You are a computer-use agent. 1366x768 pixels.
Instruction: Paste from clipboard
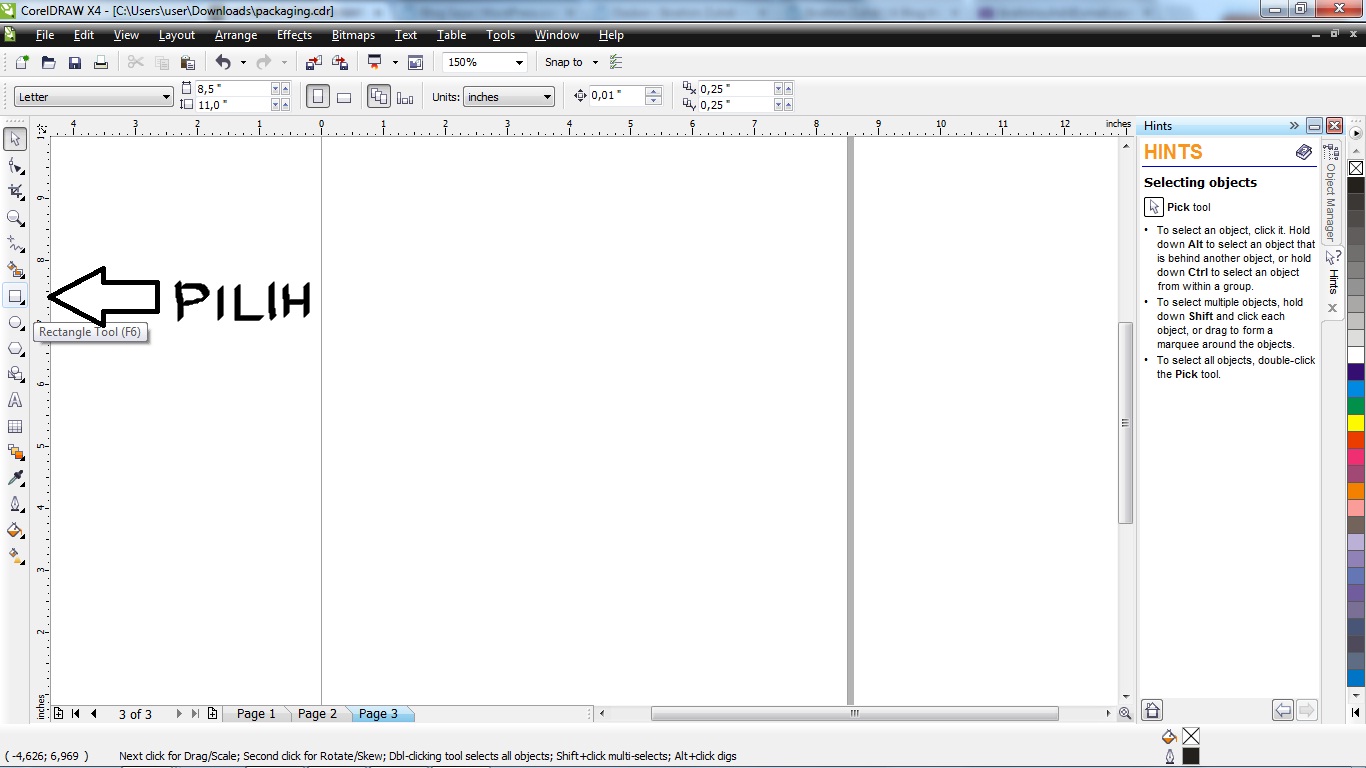tap(187, 62)
